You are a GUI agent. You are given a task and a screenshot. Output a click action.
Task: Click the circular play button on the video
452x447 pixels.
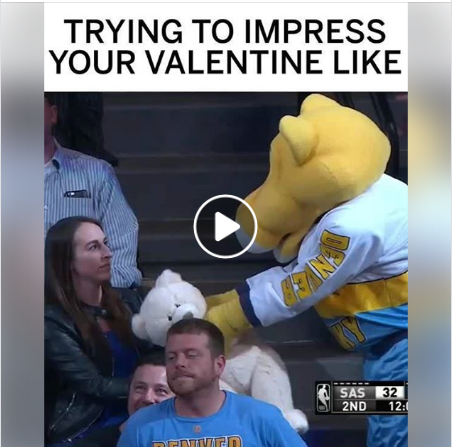pyautogui.click(x=225, y=227)
